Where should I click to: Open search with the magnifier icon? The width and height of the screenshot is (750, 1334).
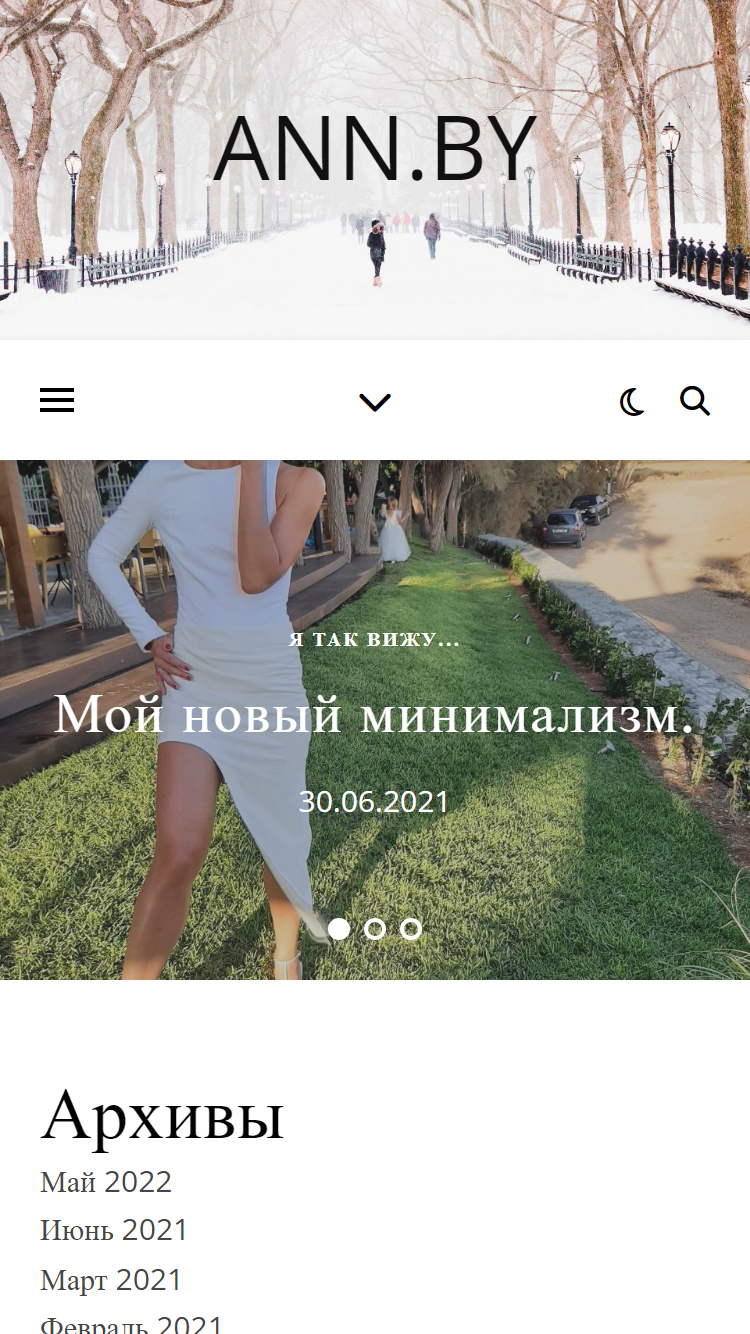click(695, 401)
